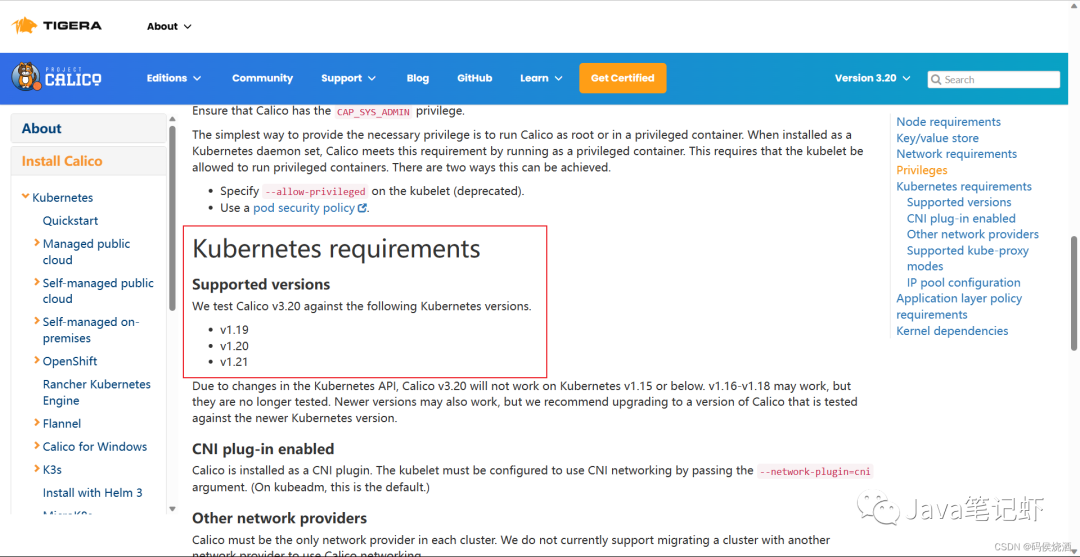Open the Install Calico sidebar section
1080x557 pixels.
(x=88, y=161)
